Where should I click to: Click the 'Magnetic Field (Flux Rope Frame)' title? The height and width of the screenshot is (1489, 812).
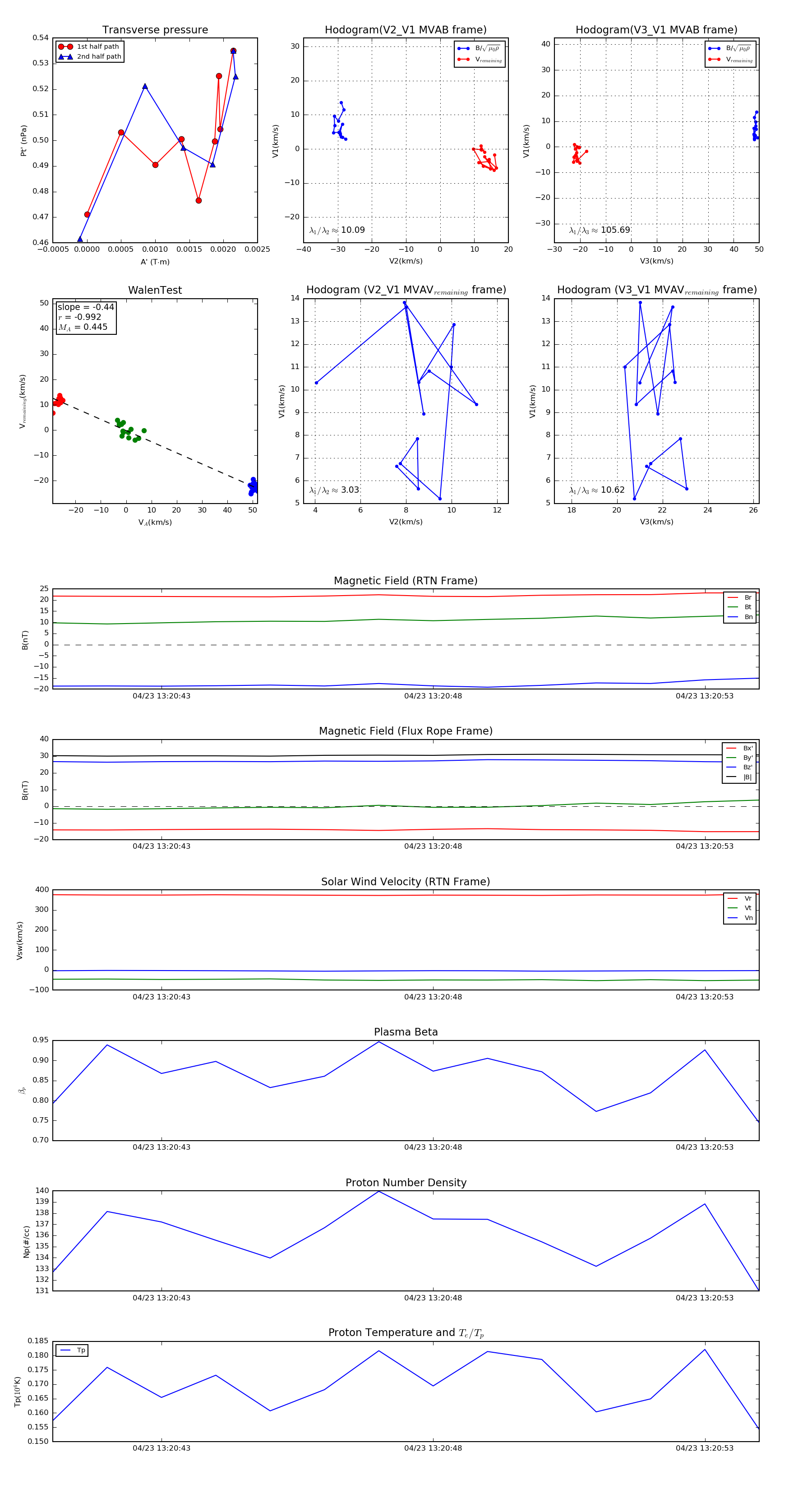click(406, 731)
